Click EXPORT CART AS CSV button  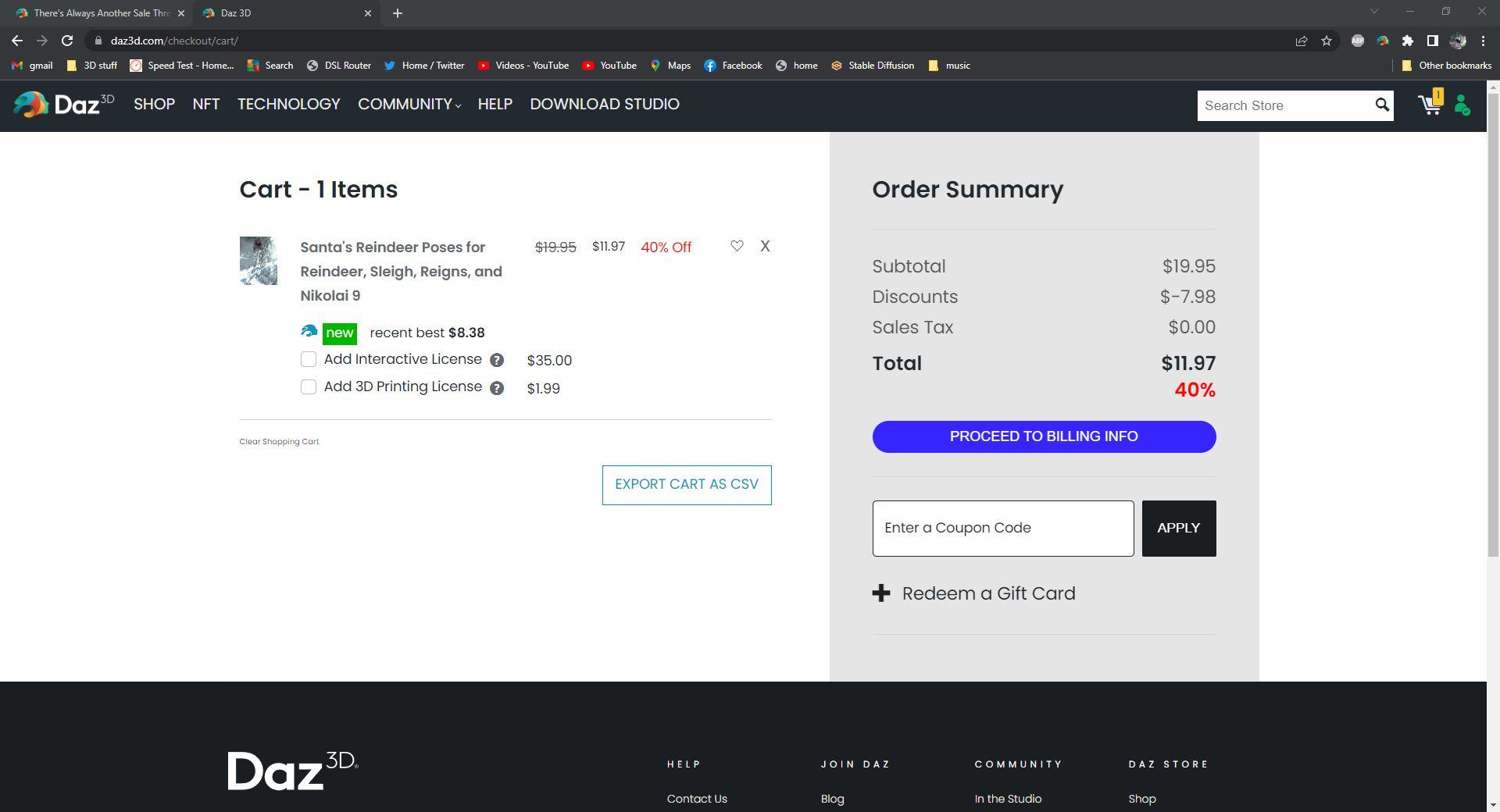point(687,485)
